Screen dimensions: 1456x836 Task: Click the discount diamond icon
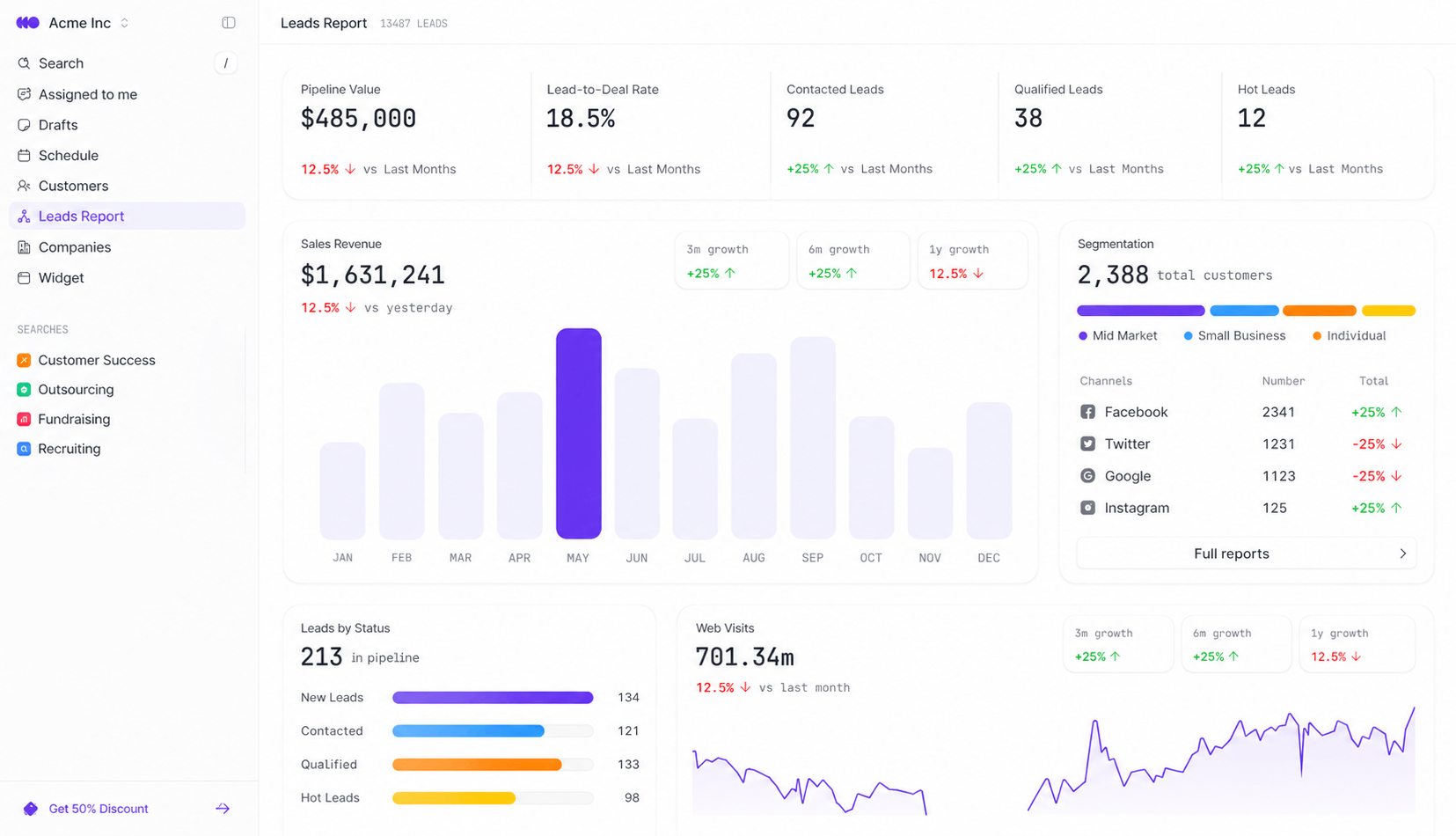(31, 809)
